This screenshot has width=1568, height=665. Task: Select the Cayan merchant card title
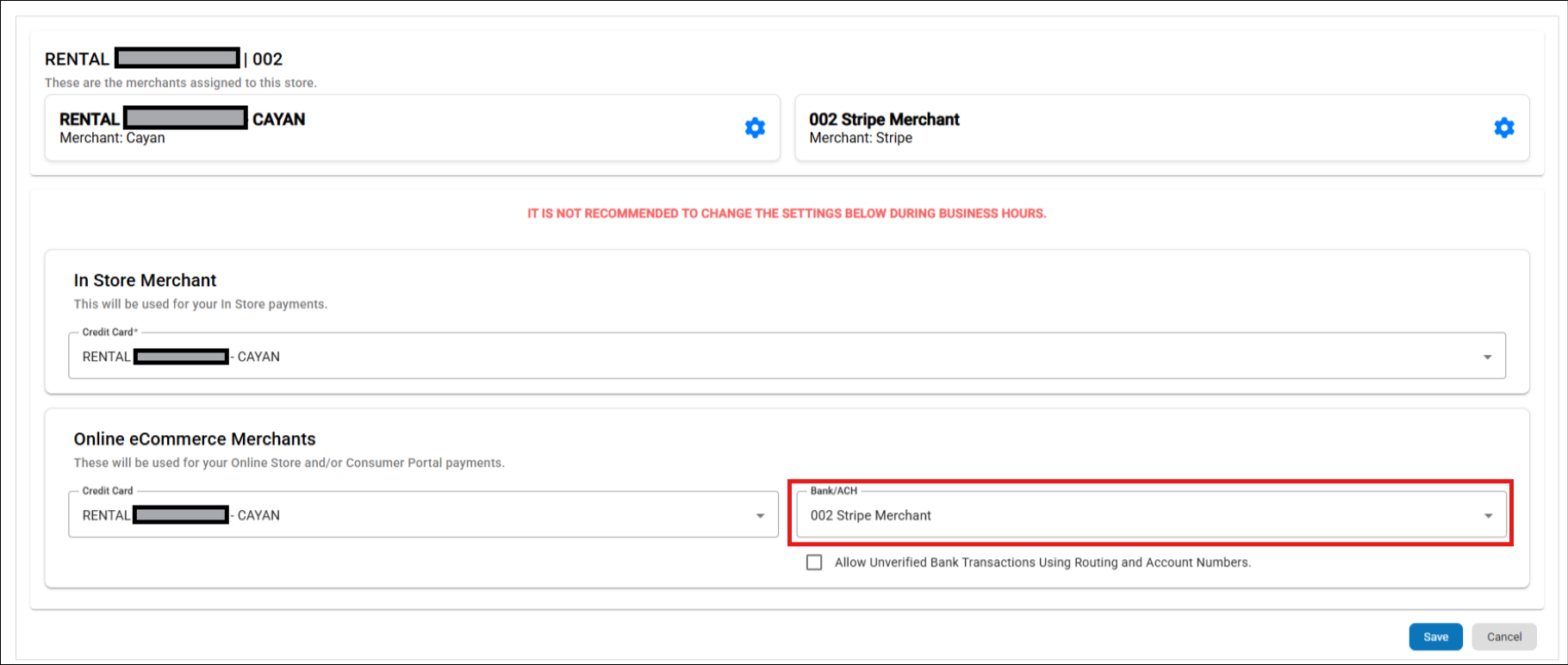tap(182, 119)
